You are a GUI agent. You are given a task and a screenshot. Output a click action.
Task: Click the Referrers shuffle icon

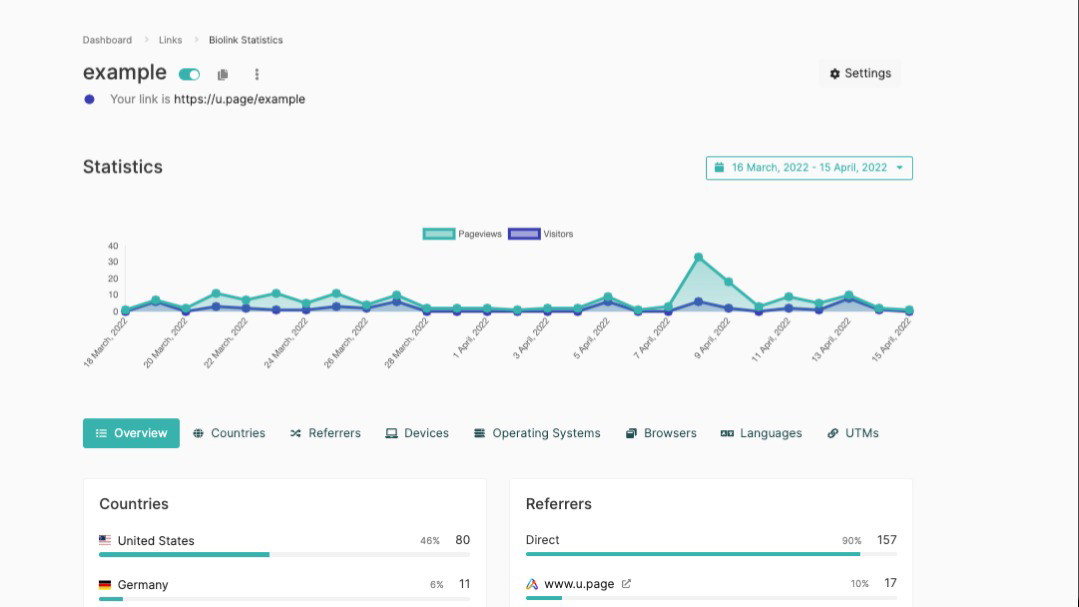[x=296, y=433]
